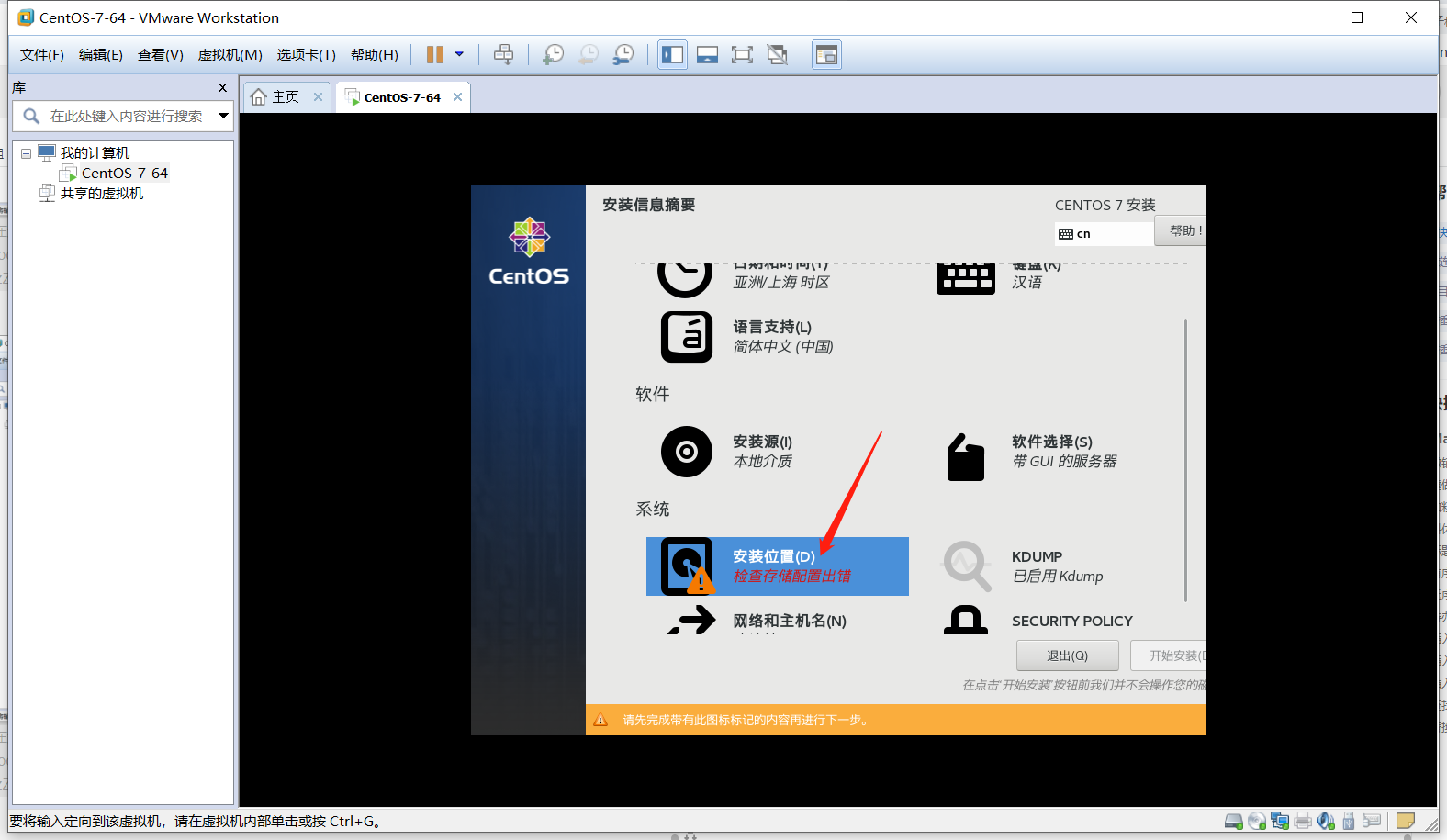Click the 开始安装 button
Screen dimensions: 1447x840
[x=1168, y=655]
